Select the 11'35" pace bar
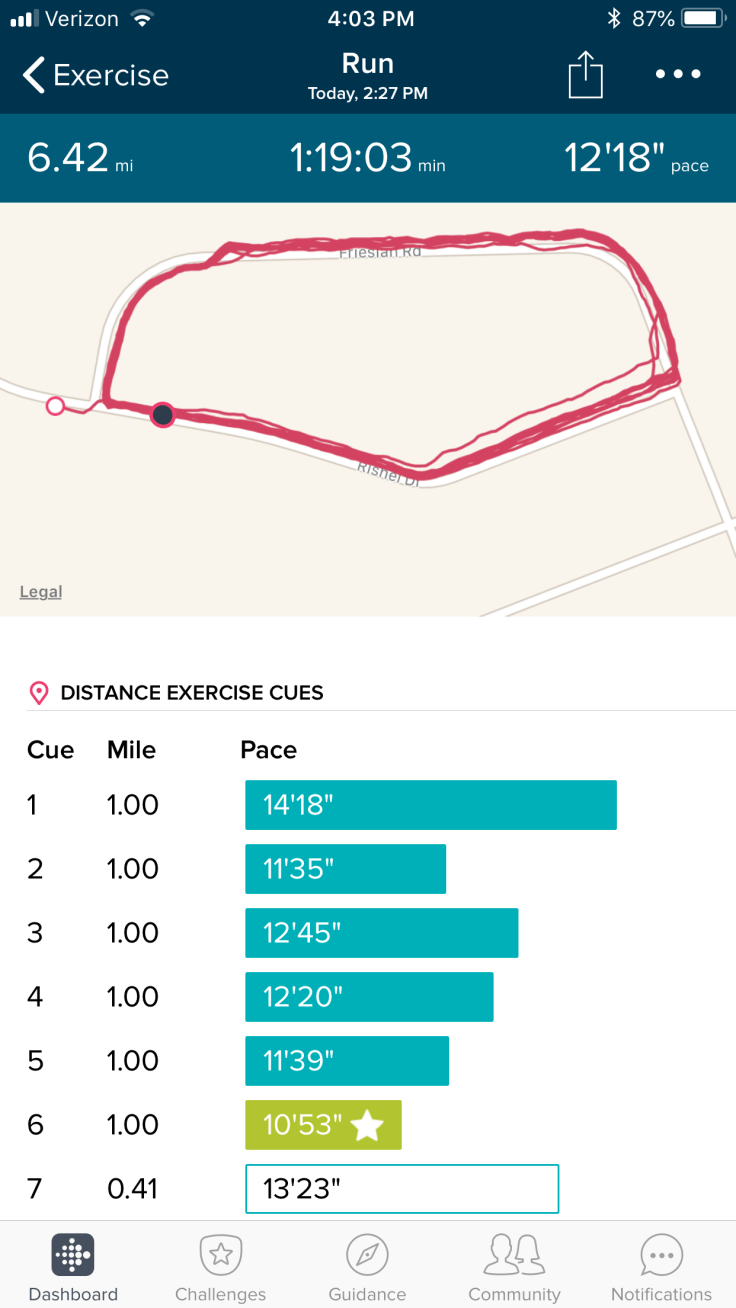The width and height of the screenshot is (736, 1308). tap(345, 869)
